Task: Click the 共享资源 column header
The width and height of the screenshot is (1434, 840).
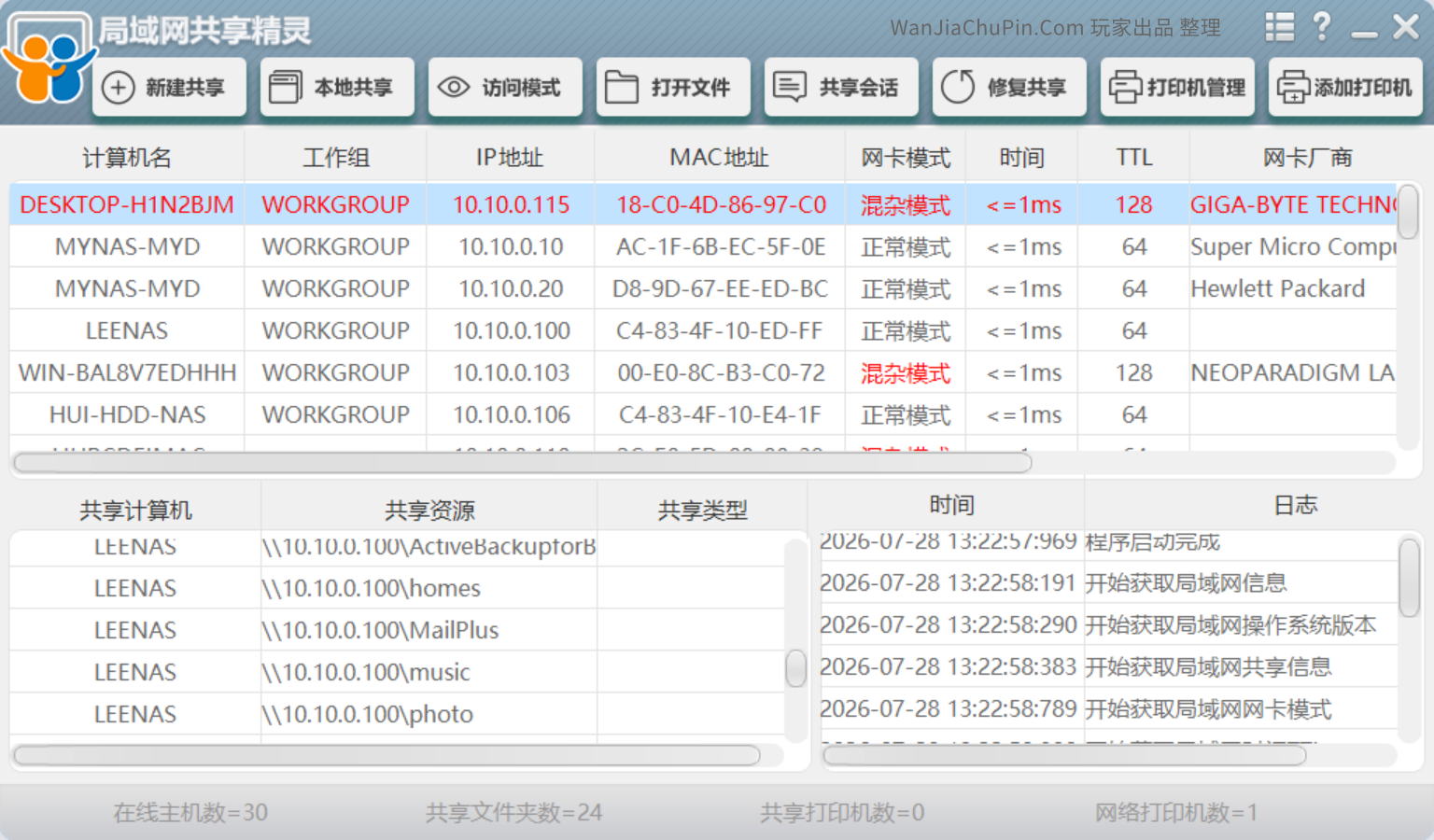Action: (x=429, y=510)
